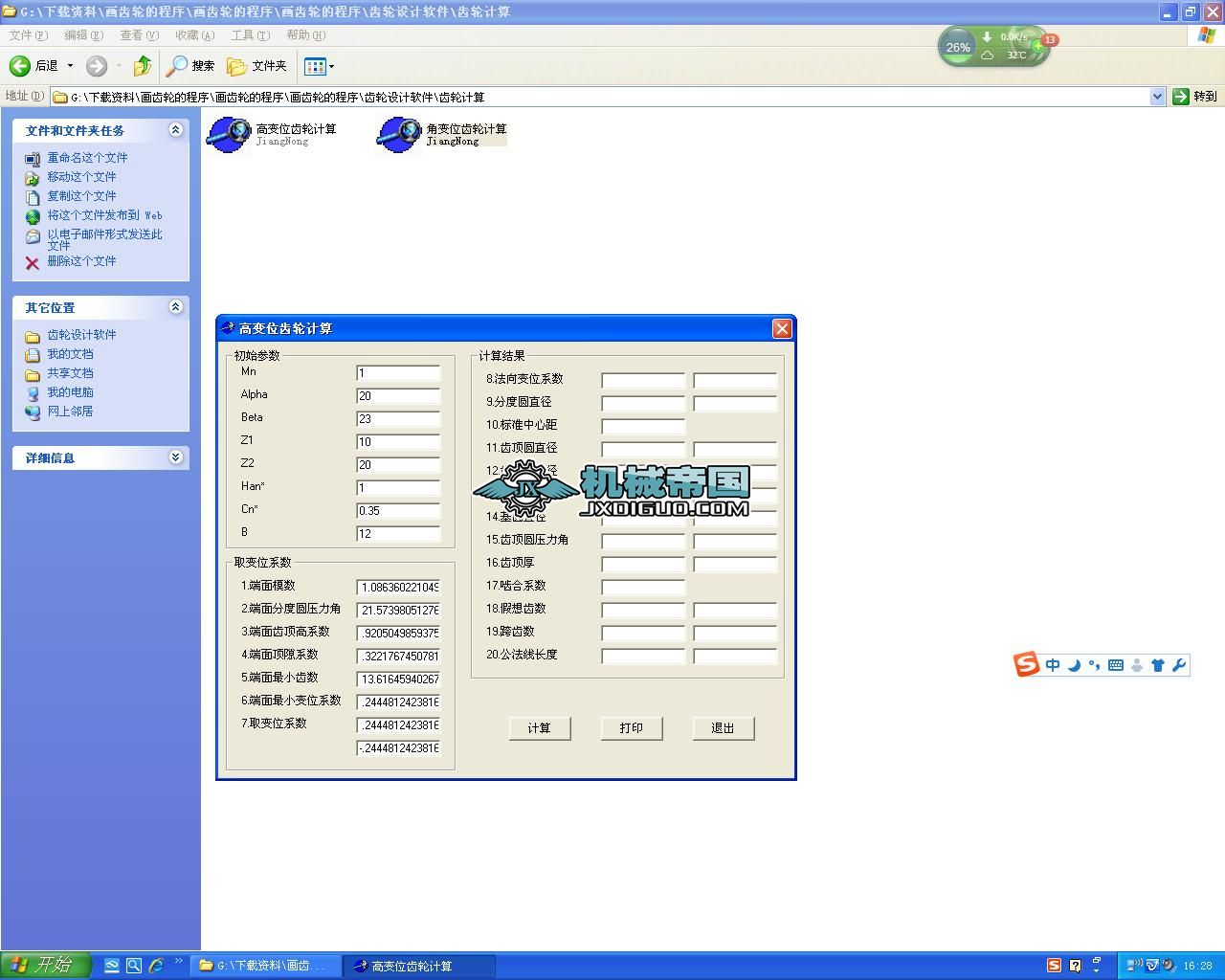Click the 计算 calculate button

(x=540, y=728)
